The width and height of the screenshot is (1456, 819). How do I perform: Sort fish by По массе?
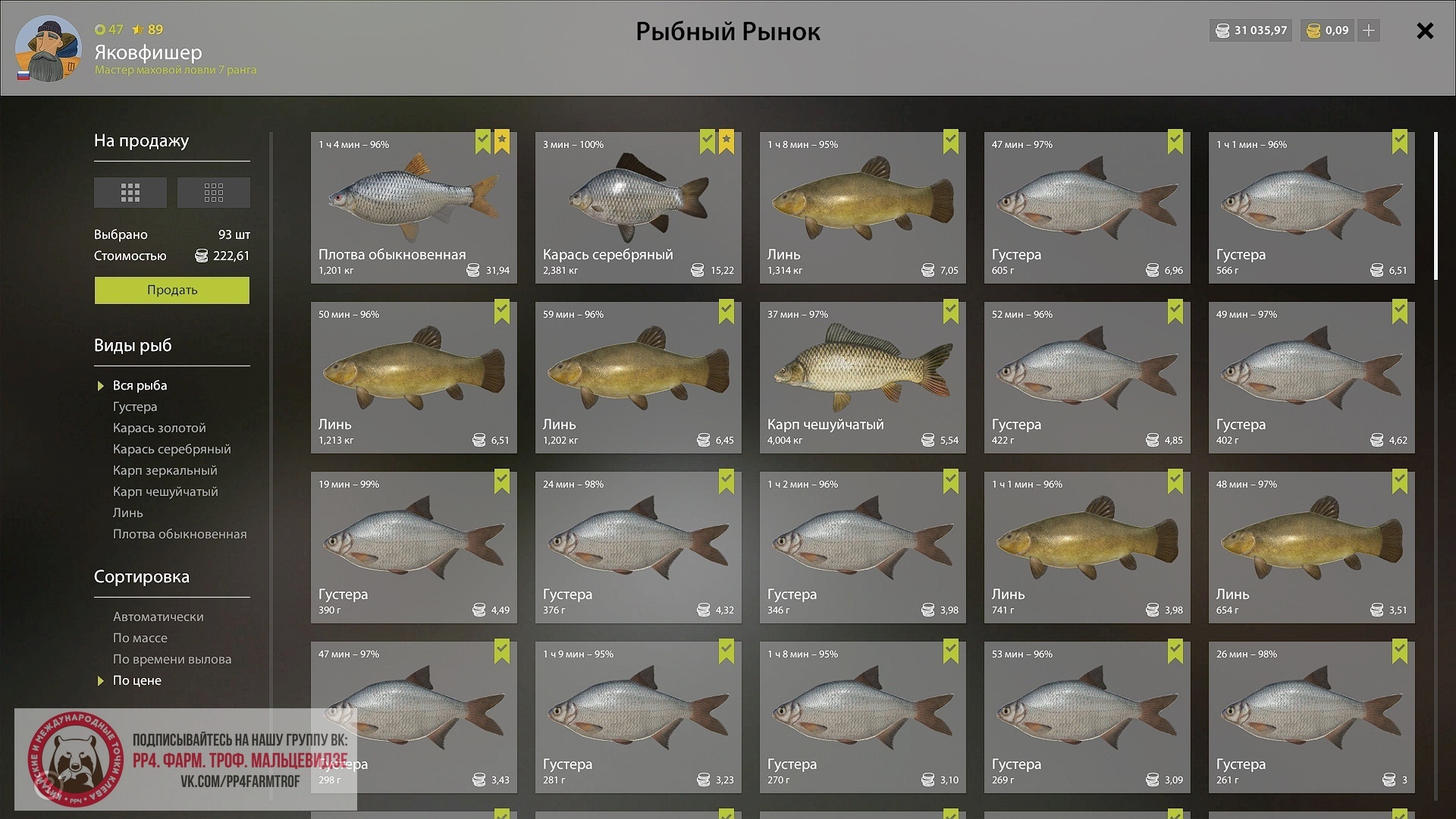pos(140,638)
